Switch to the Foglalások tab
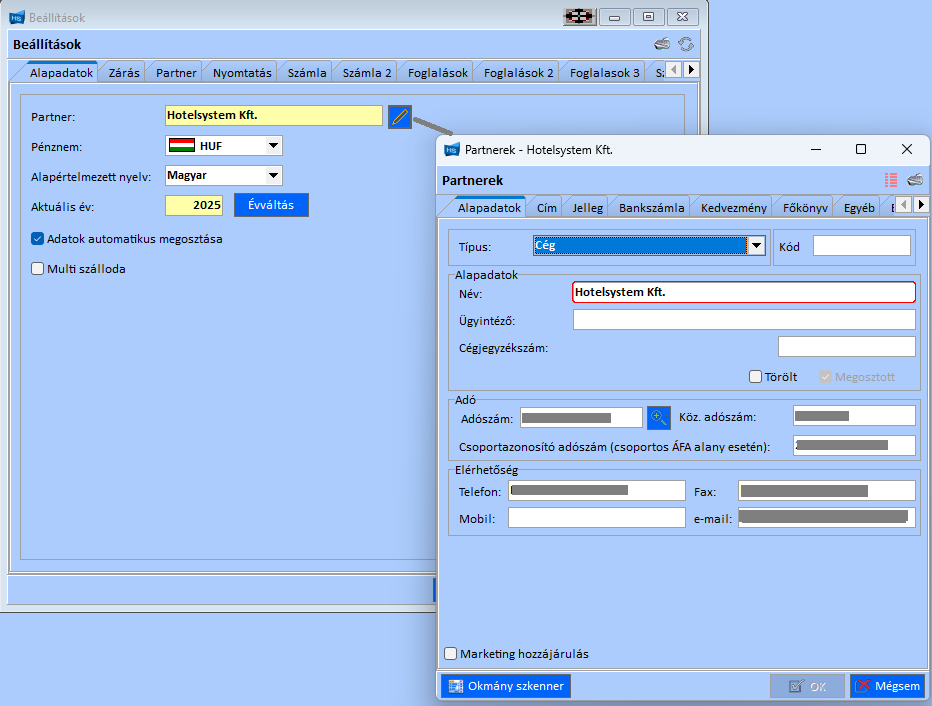This screenshot has height=706, width=932. 437,73
